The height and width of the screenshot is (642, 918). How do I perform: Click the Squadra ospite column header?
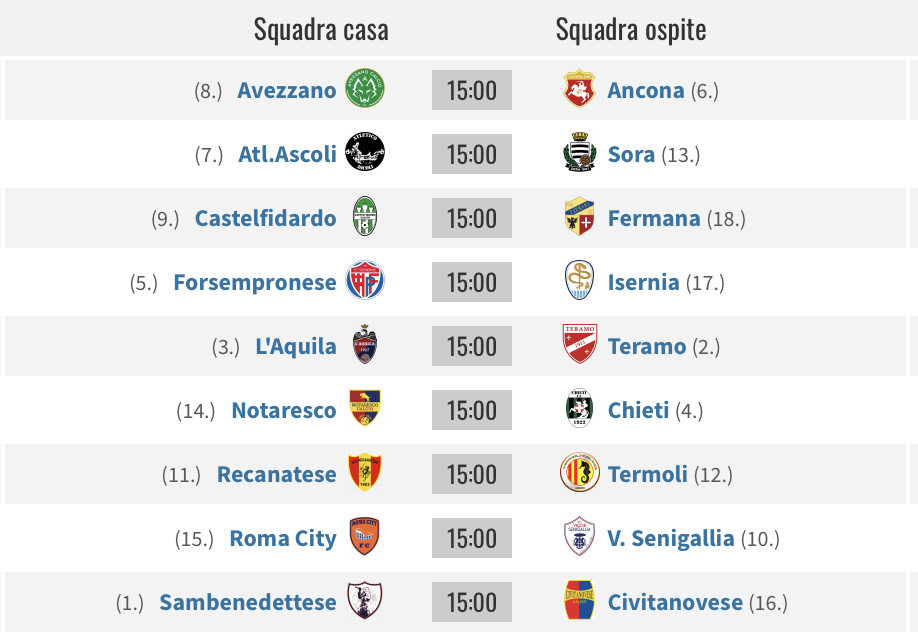[631, 29]
